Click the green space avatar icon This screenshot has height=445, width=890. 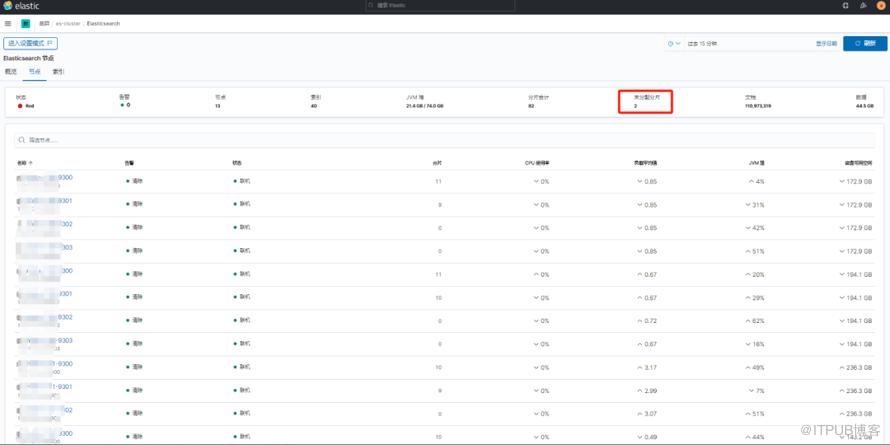tap(26, 23)
